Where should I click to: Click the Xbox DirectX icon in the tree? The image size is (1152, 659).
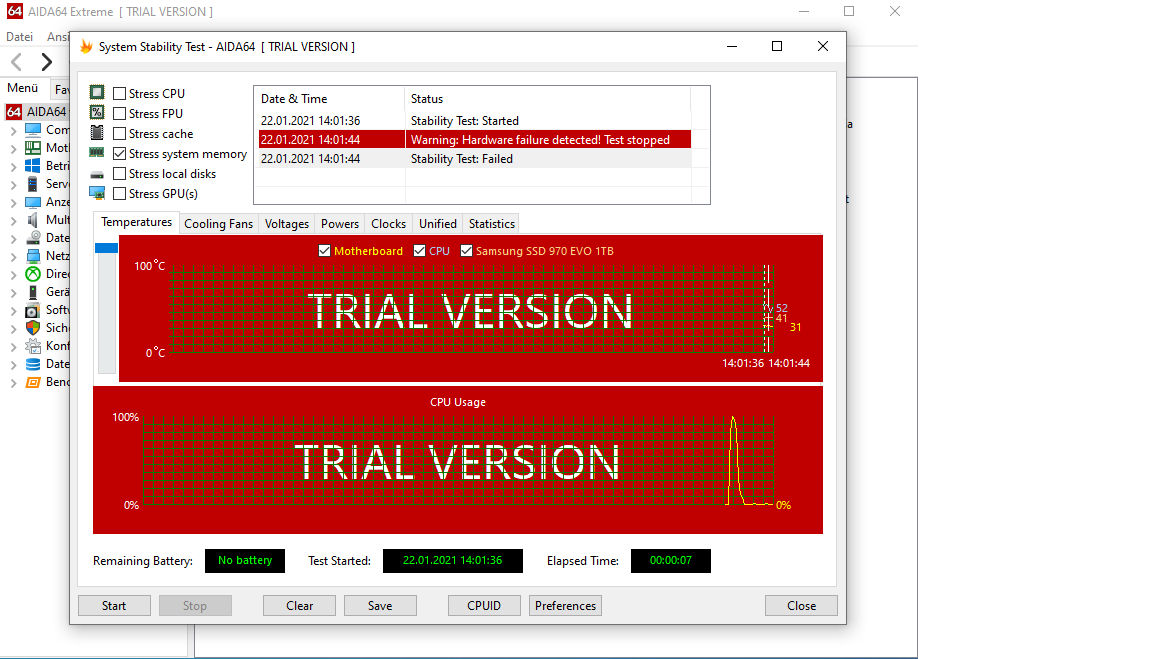(33, 274)
